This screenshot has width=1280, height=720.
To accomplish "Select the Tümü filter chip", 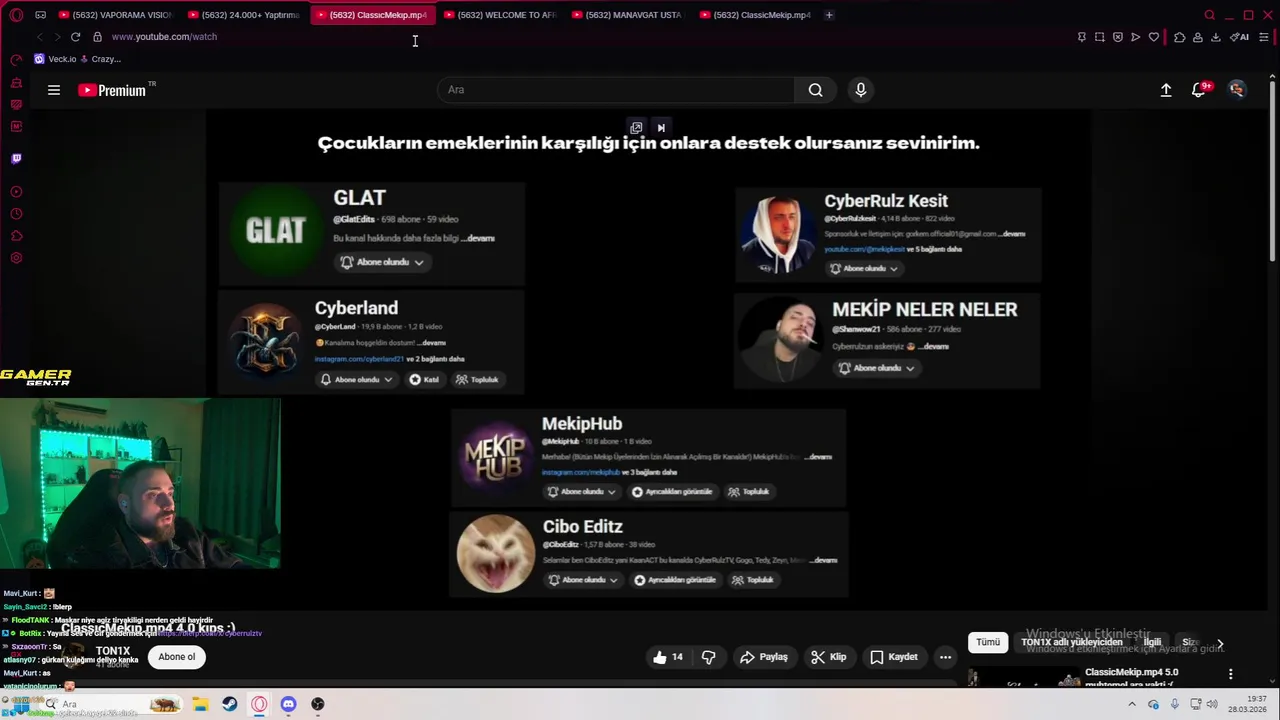I will (x=988, y=642).
